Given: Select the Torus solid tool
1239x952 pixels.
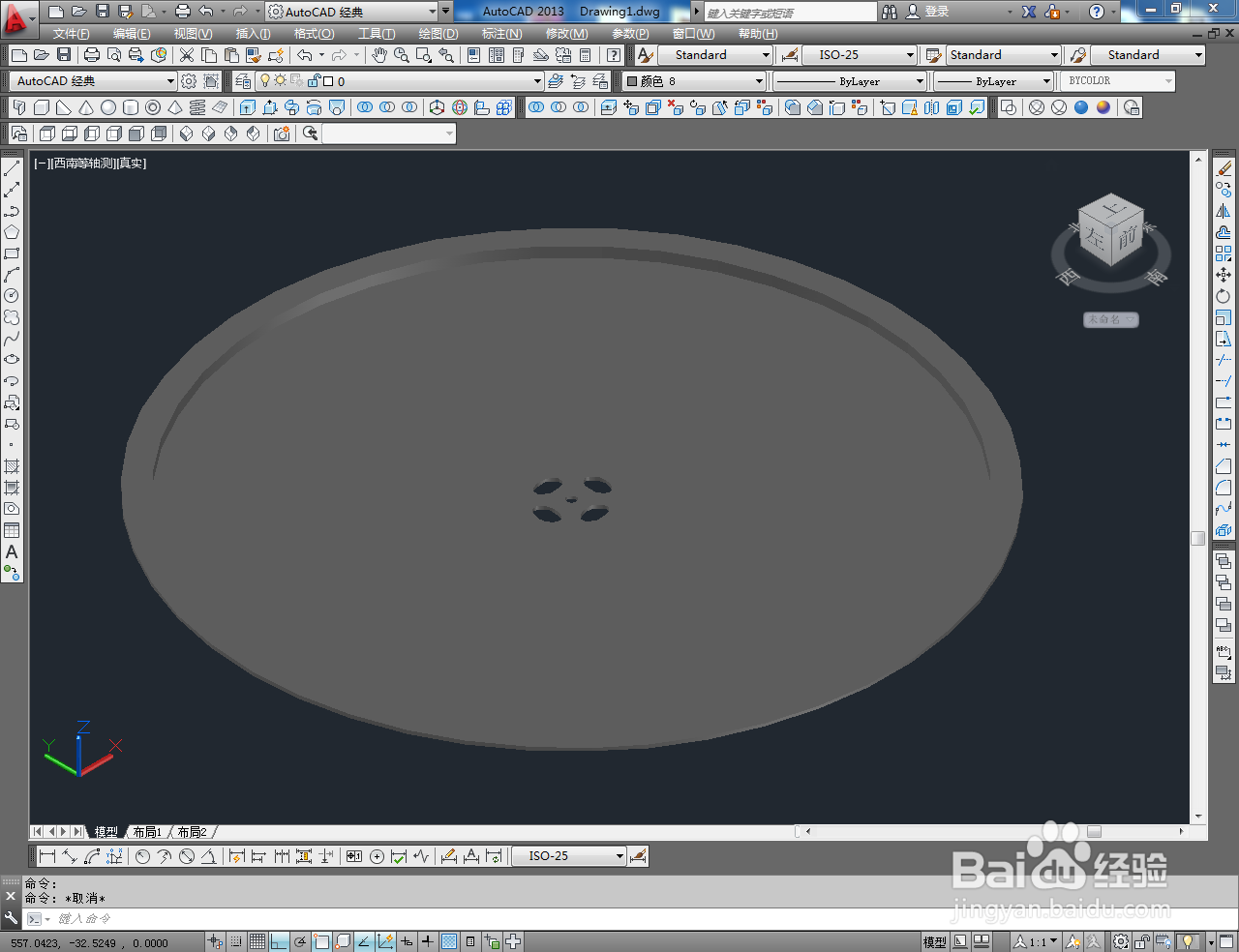Looking at the screenshot, I should pyautogui.click(x=153, y=107).
